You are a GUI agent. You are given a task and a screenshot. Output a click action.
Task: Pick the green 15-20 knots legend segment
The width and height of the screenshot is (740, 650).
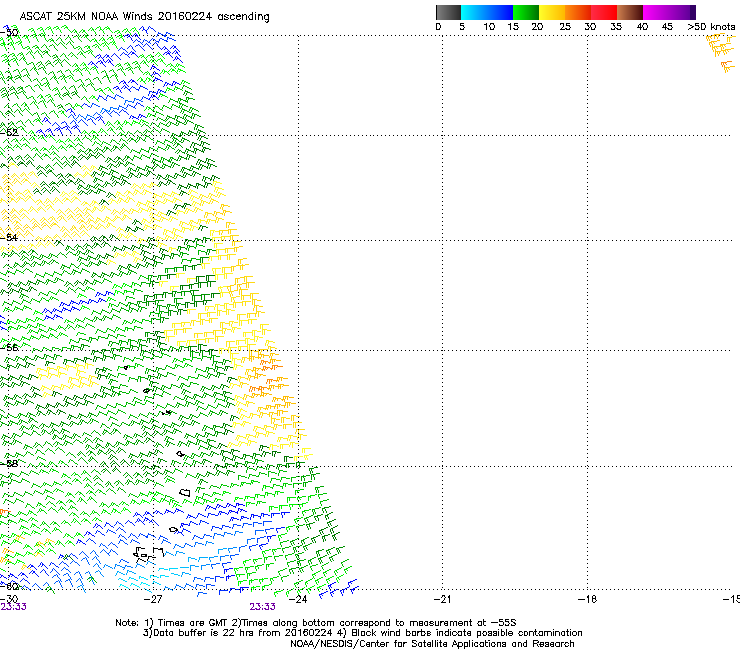click(526, 12)
